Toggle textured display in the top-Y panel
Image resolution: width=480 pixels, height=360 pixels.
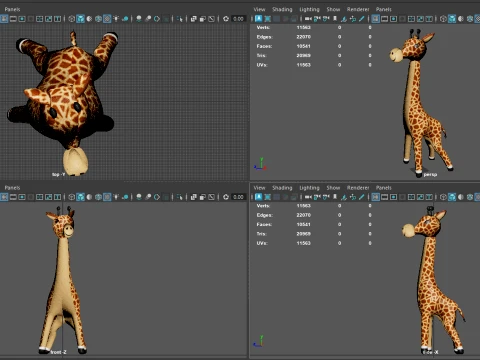coord(107,19)
